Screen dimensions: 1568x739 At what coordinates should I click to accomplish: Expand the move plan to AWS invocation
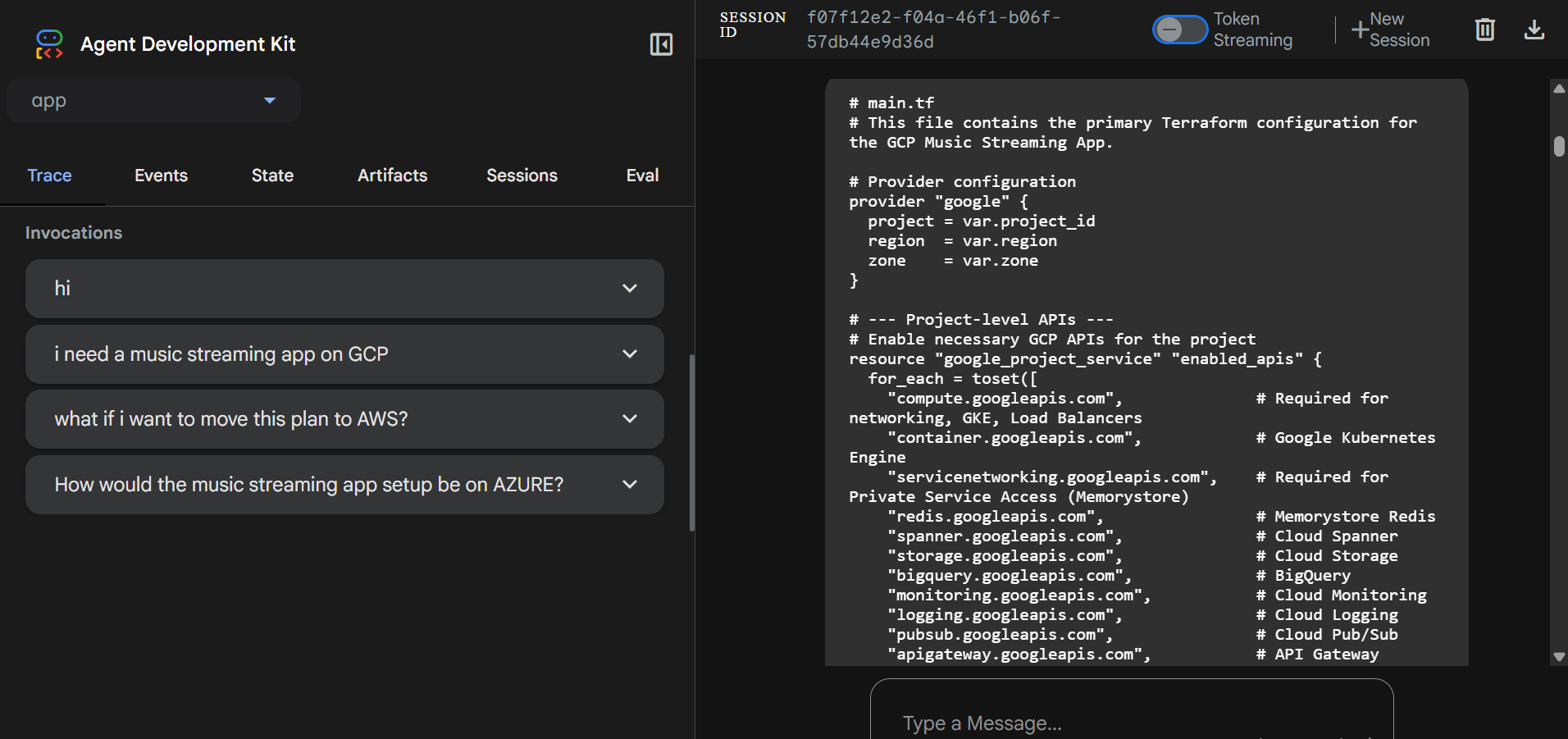629,419
